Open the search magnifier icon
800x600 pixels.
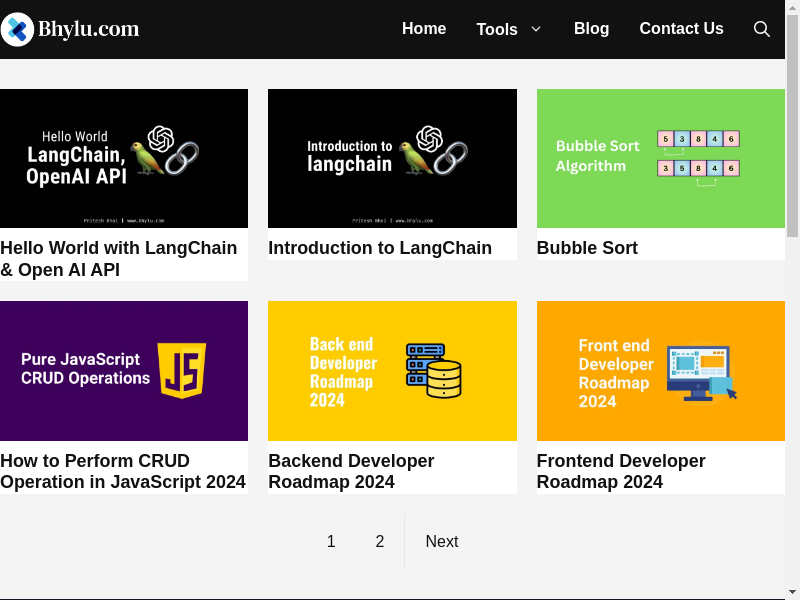(x=761, y=29)
